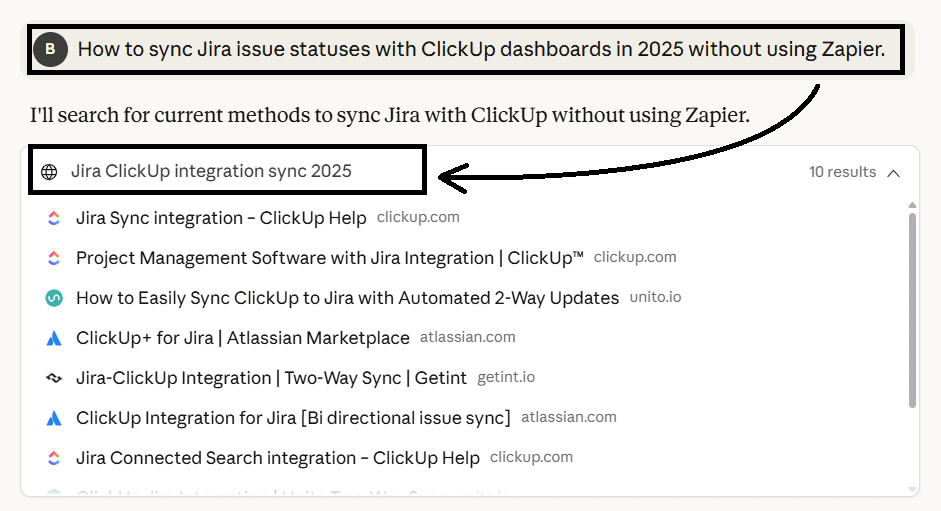This screenshot has width=941, height=511.
Task: Open Jira-ClickUp Integration Two-Way Sync Getint link
Action: pyautogui.click(x=271, y=378)
